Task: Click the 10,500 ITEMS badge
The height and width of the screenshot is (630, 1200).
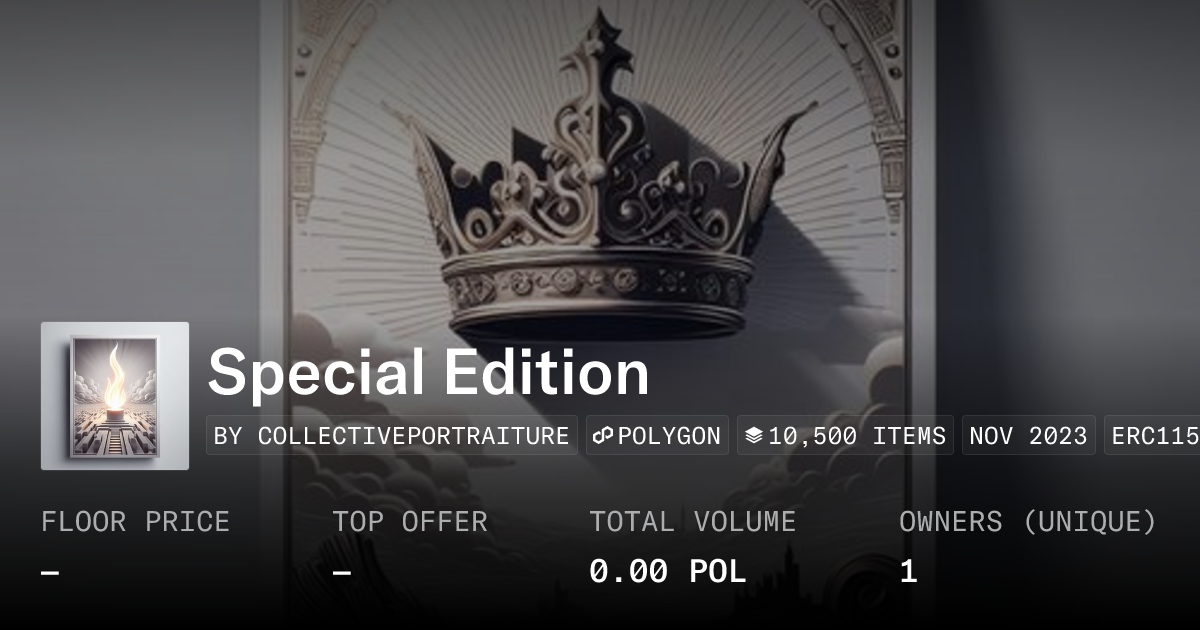Action: tap(845, 436)
